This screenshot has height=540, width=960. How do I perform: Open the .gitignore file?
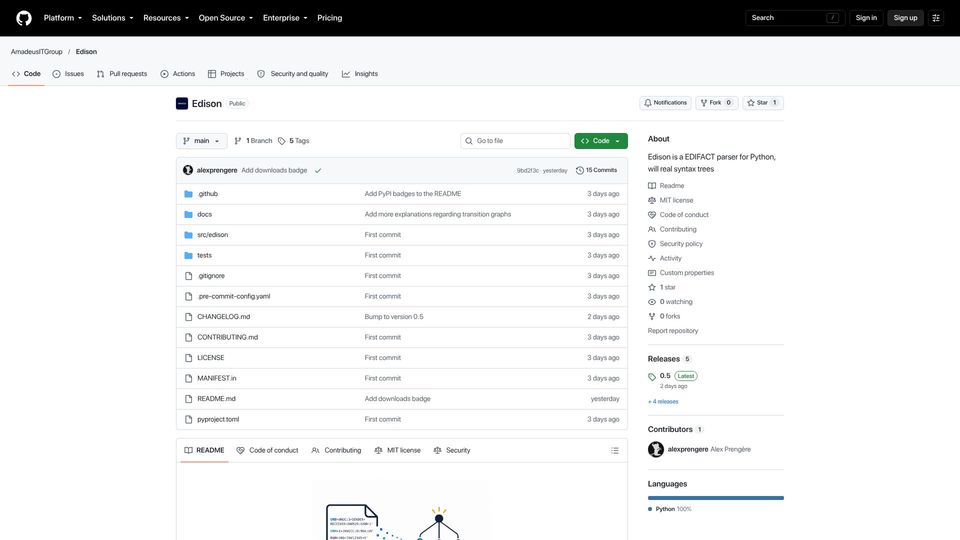(211, 276)
